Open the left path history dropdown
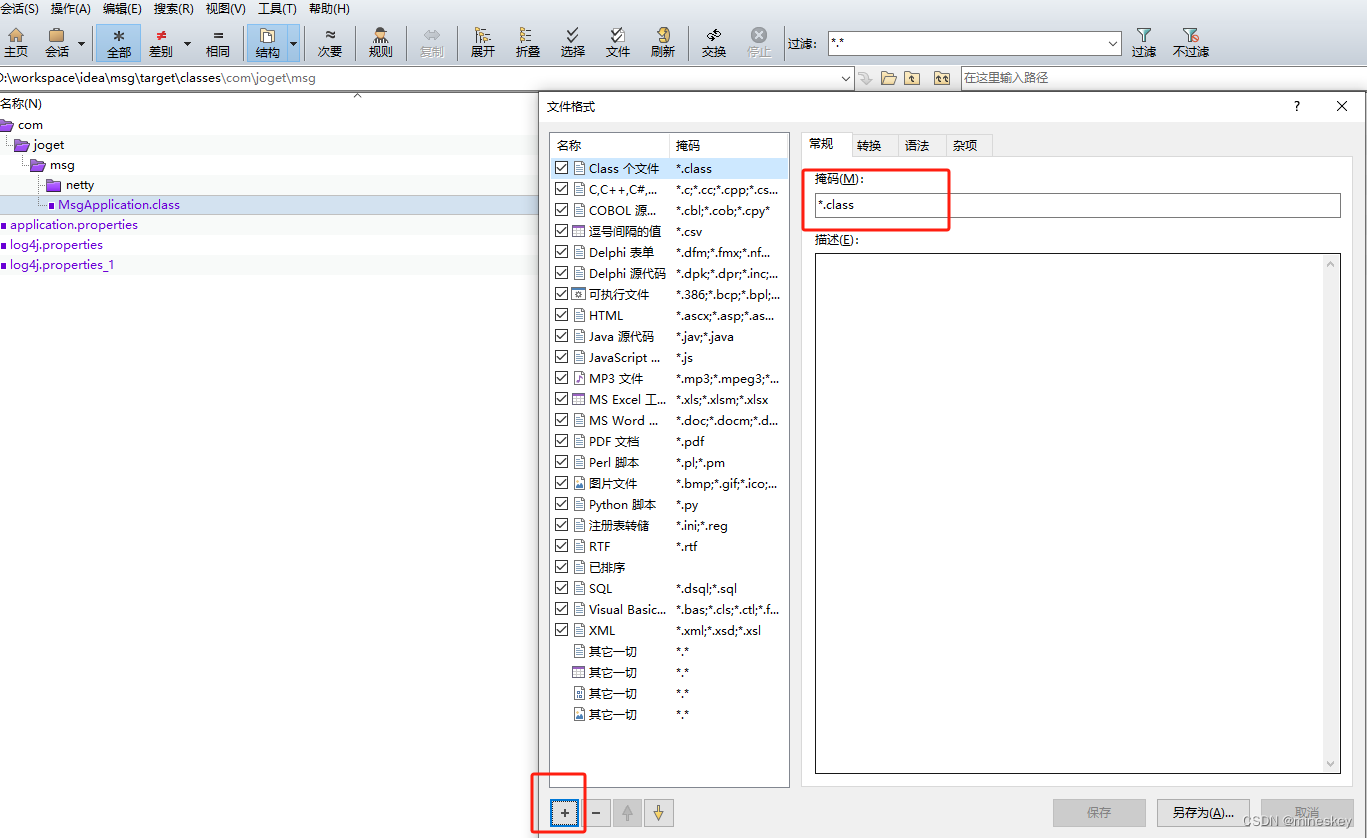1367x838 pixels. click(846, 77)
